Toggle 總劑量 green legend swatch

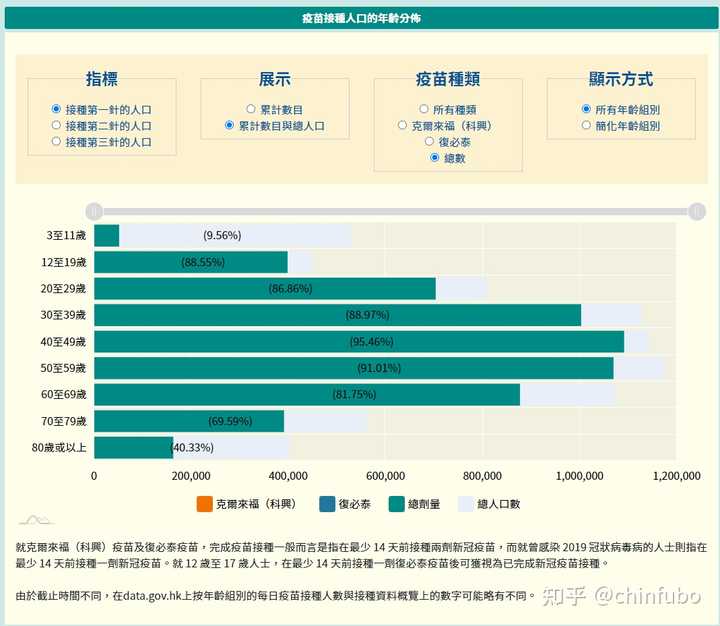(x=396, y=504)
